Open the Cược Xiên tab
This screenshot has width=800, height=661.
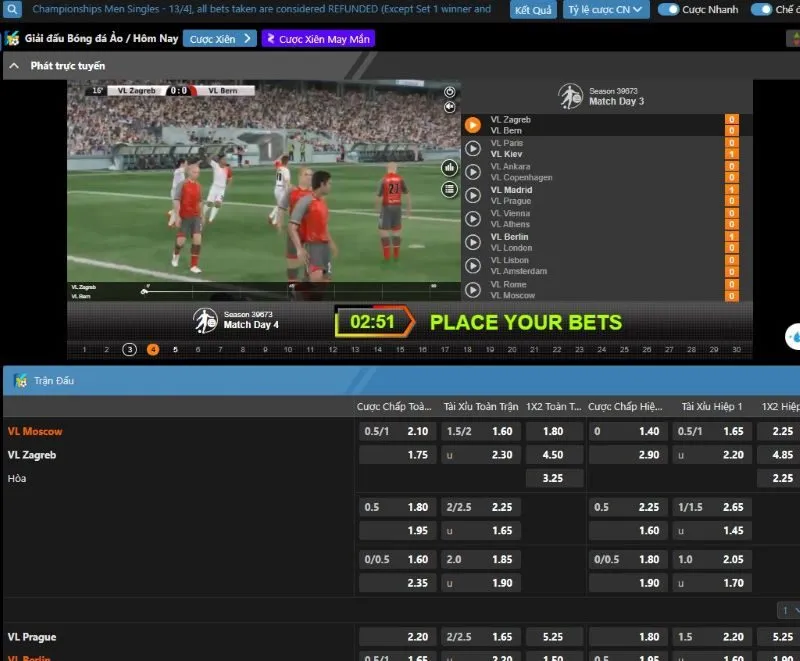(x=220, y=39)
